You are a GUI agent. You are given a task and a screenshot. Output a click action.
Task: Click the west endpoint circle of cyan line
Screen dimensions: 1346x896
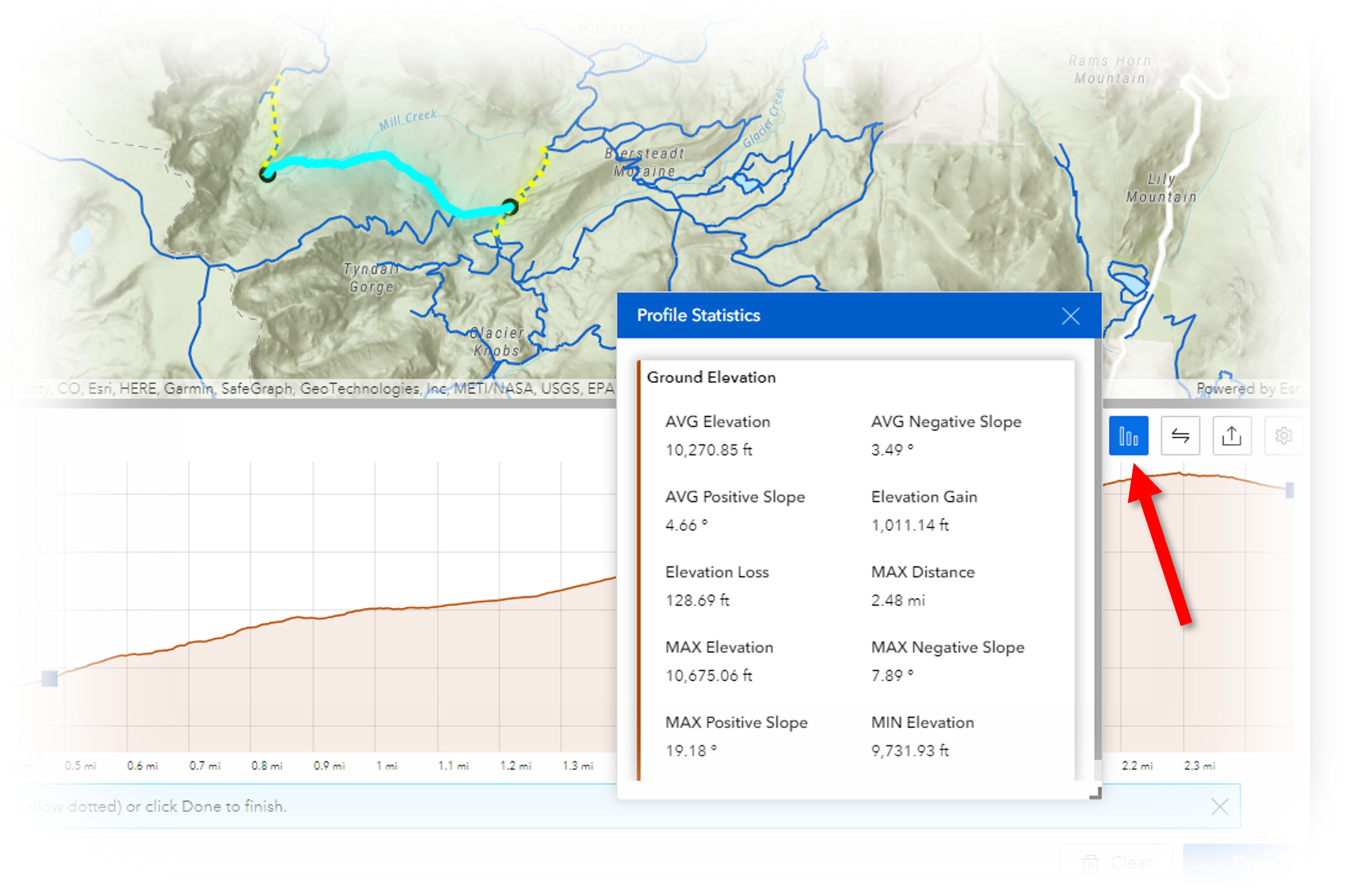click(x=268, y=174)
